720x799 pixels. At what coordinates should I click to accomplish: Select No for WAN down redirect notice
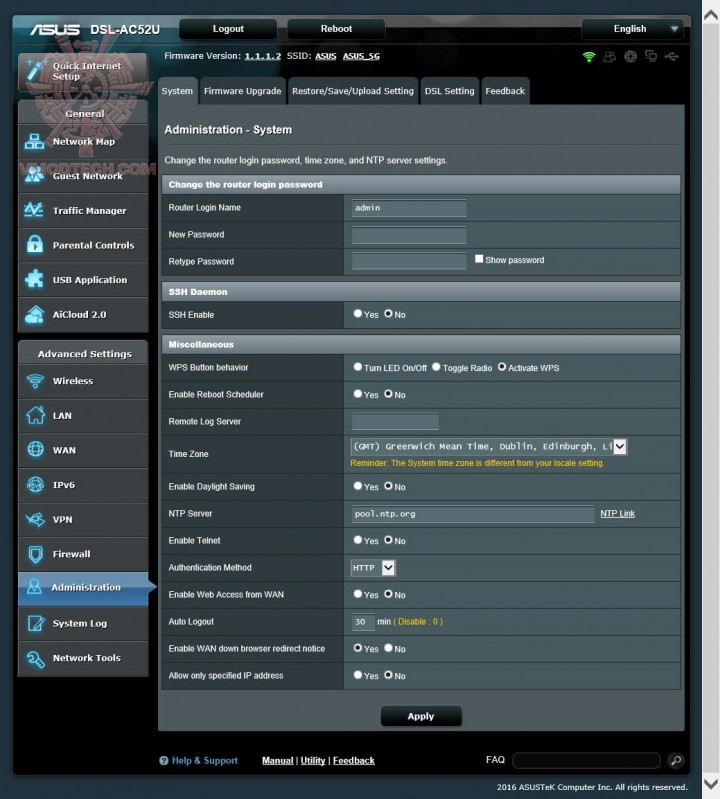(388, 648)
